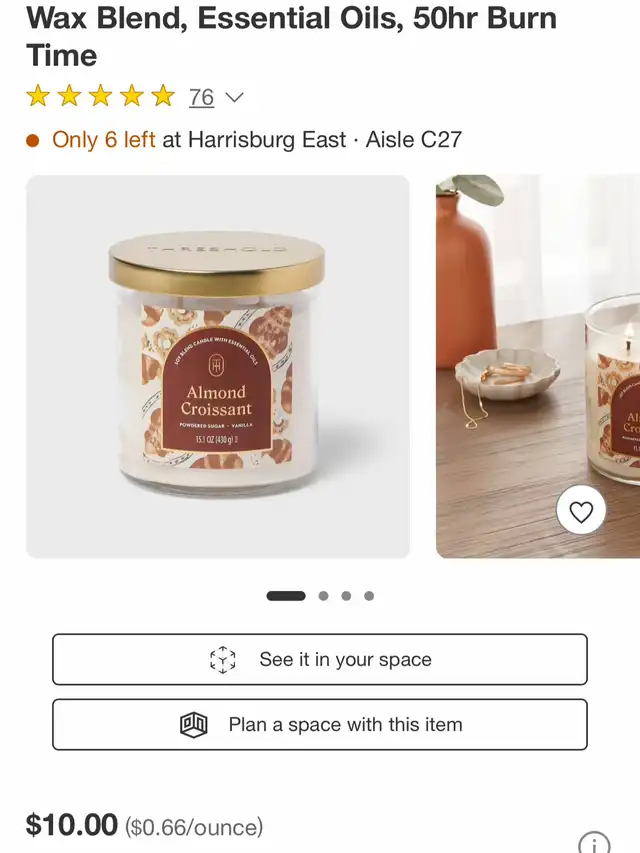
Task: Select the active first carousel indicator
Action: point(286,596)
